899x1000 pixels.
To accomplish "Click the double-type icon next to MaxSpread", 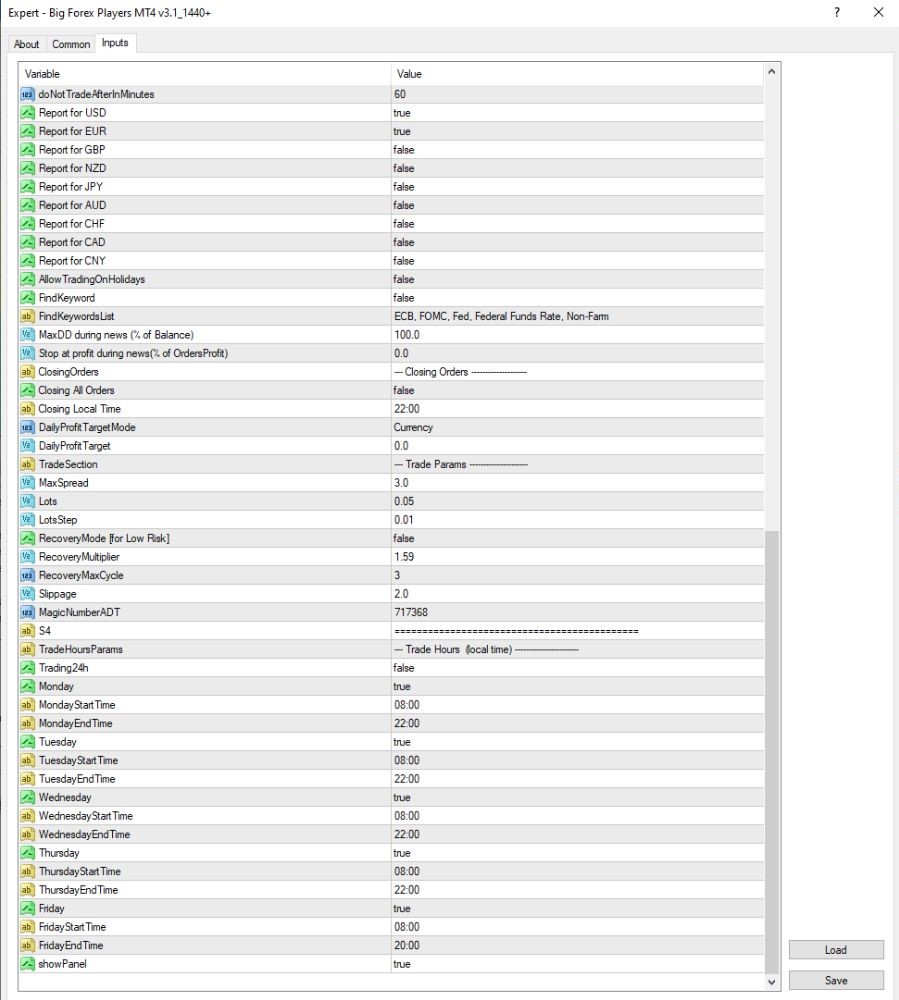I will (x=27, y=483).
